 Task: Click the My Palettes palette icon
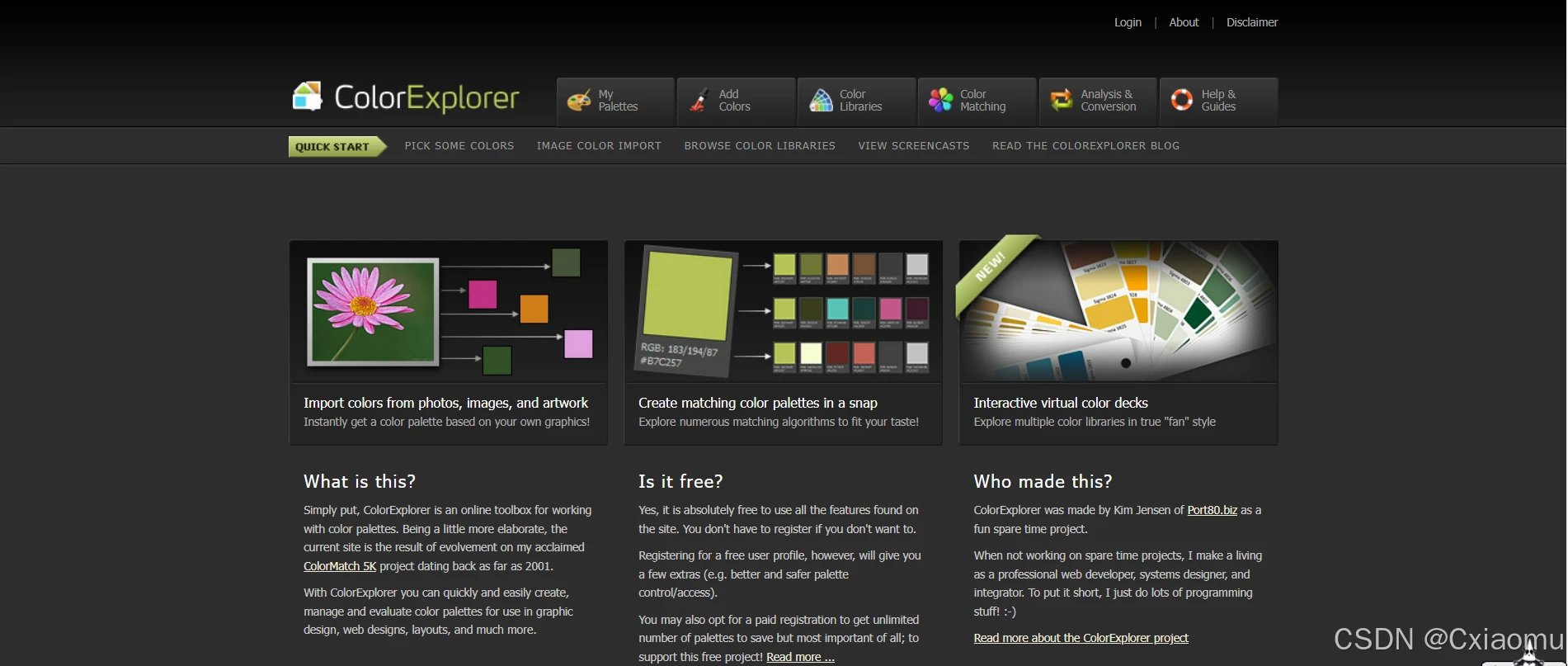[x=579, y=101]
